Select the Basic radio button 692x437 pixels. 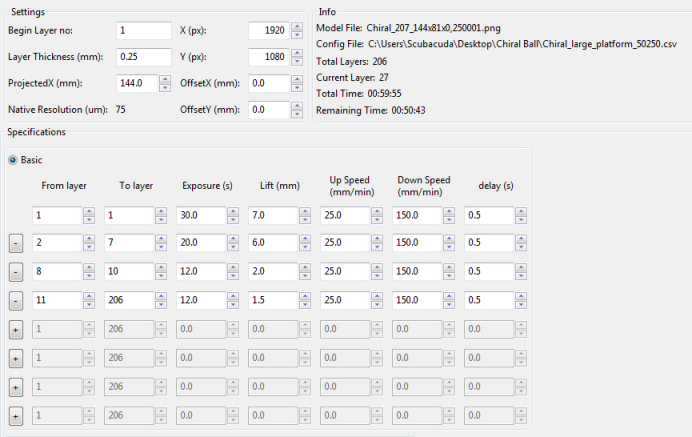coord(14,160)
